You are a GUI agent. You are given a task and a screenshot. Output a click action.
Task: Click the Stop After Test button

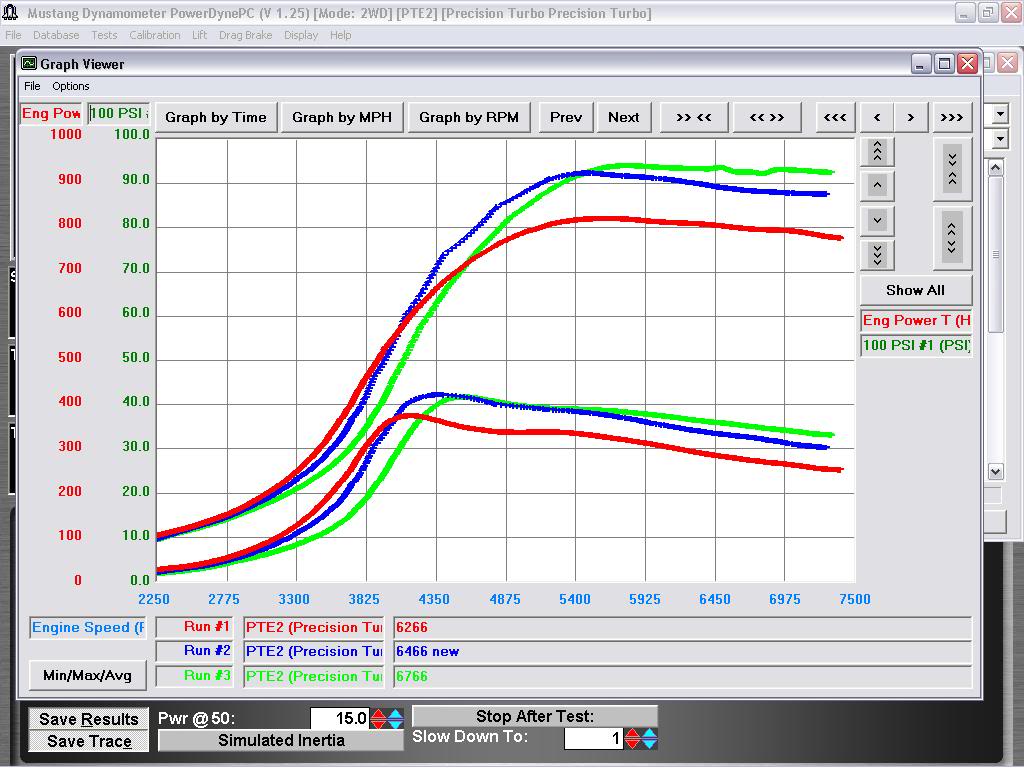(535, 716)
